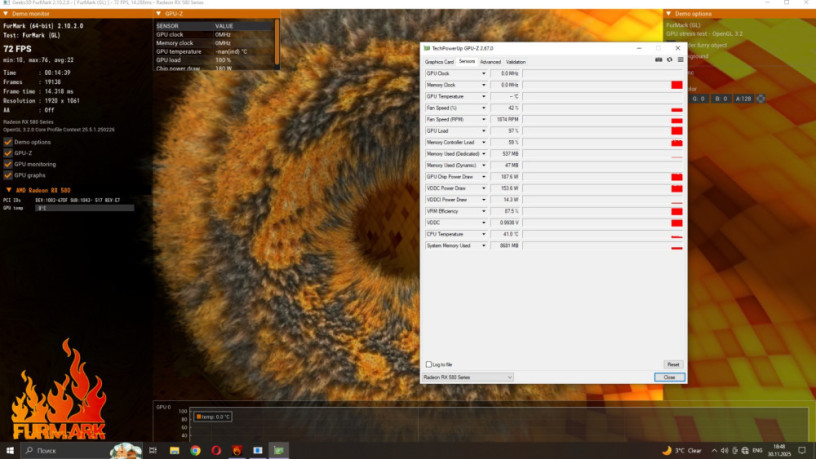
Task: Enable the Log to file checkbox
Action: point(429,364)
